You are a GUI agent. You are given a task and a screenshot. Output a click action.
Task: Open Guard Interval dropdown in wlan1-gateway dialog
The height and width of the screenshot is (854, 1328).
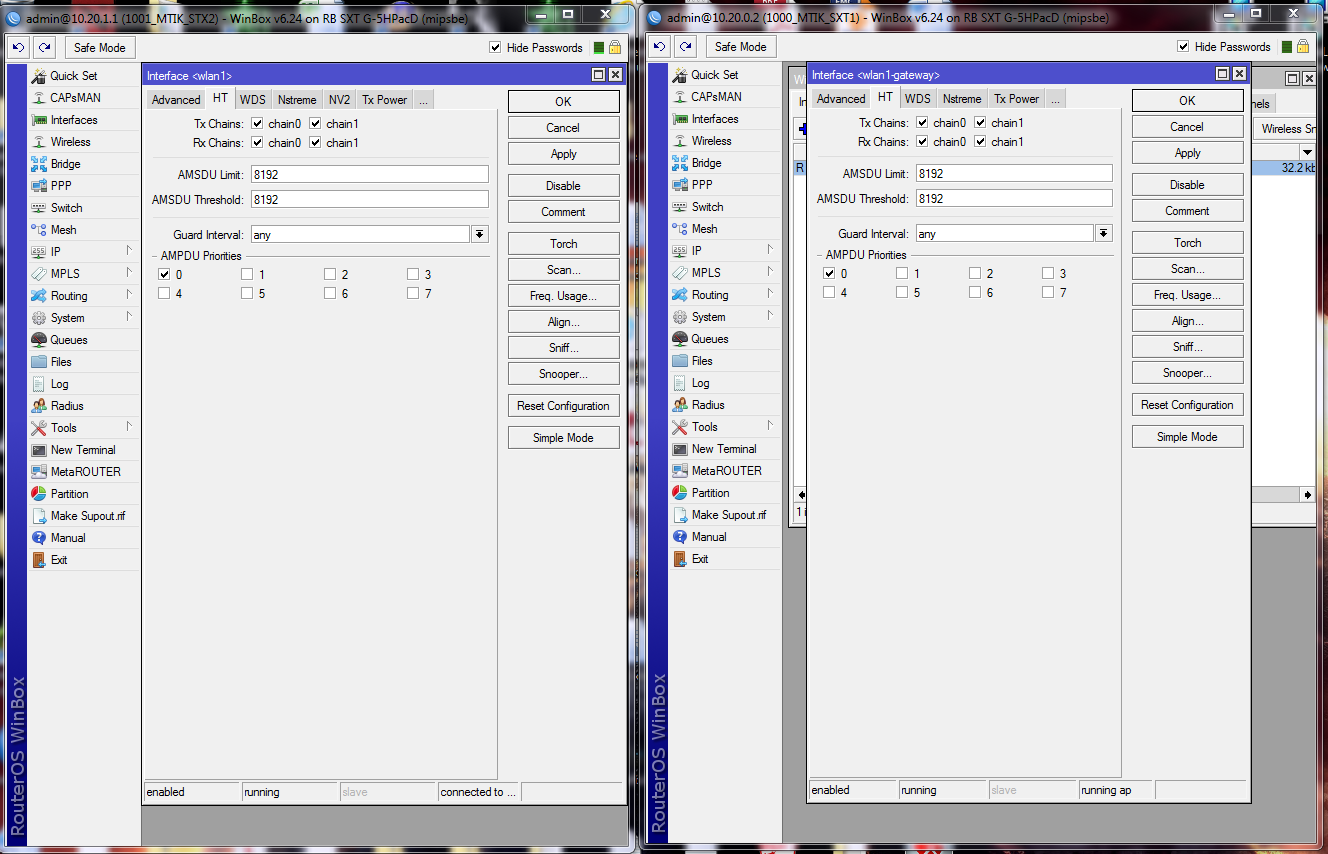point(1104,233)
